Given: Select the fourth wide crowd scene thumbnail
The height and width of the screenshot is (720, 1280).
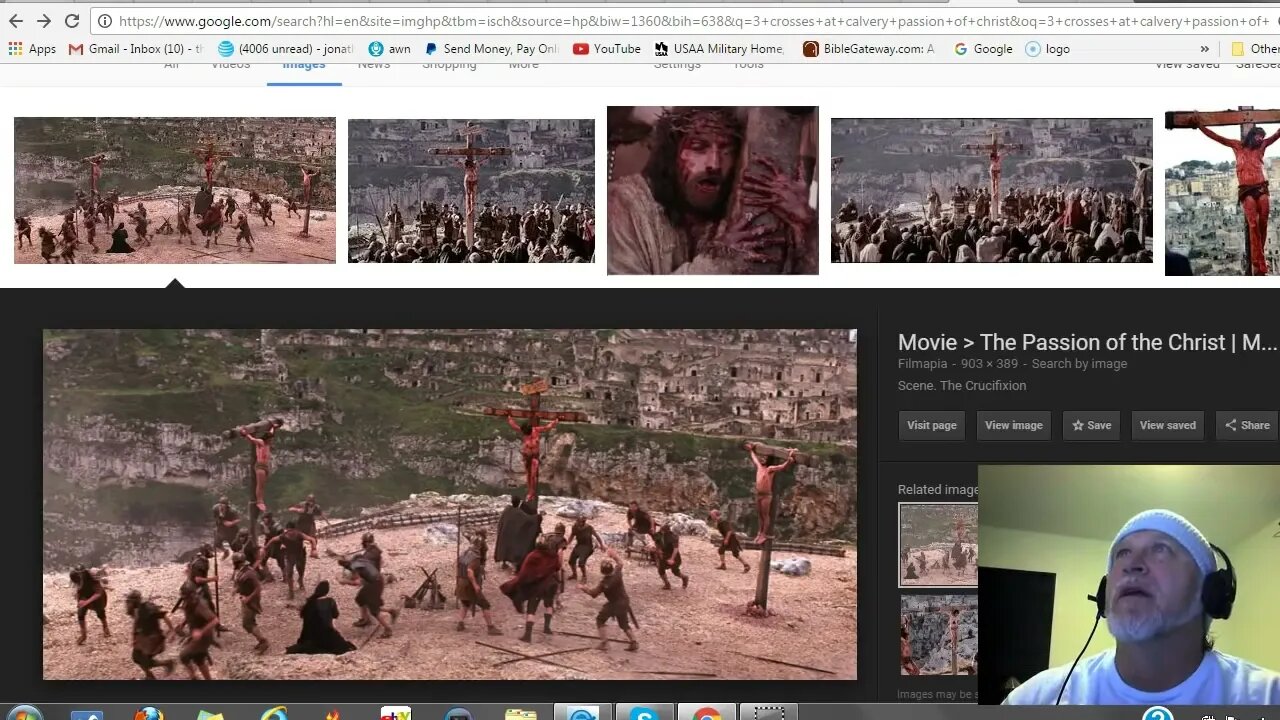Looking at the screenshot, I should click(x=992, y=191).
